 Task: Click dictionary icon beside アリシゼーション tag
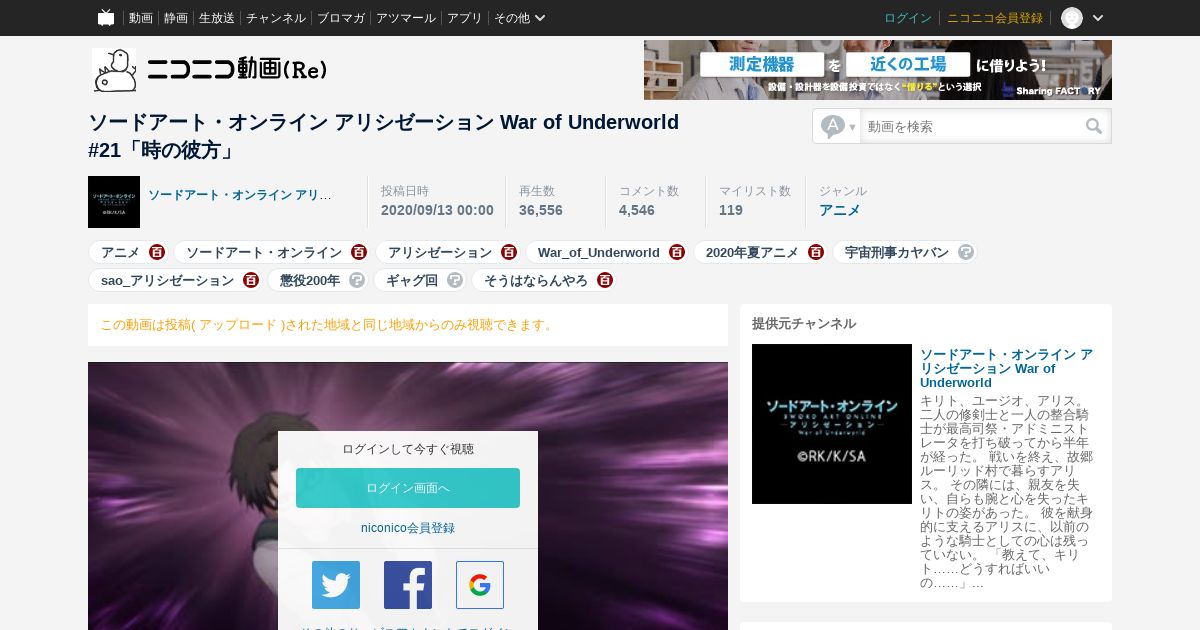click(509, 252)
